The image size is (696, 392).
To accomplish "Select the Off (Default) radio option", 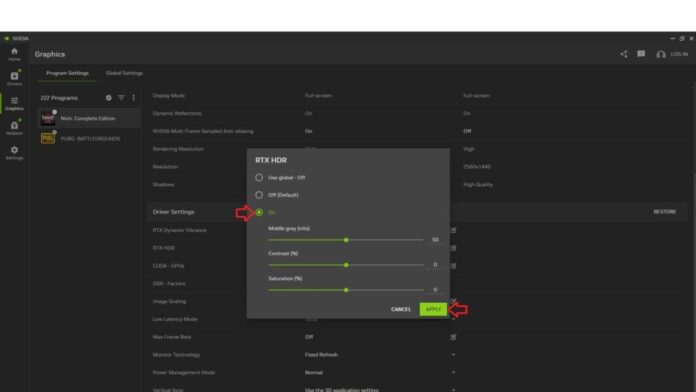I will (259, 195).
